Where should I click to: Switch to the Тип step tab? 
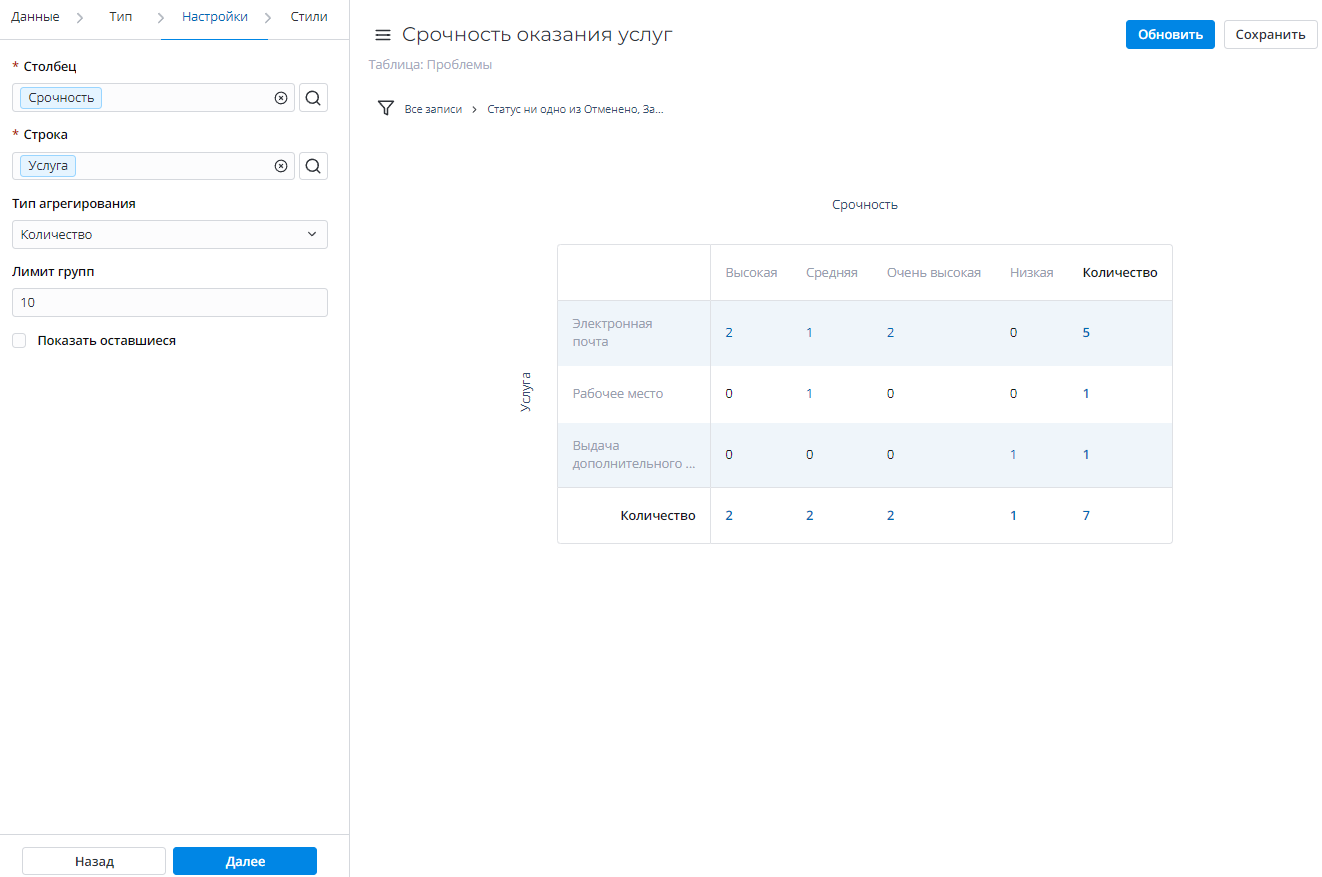121,17
